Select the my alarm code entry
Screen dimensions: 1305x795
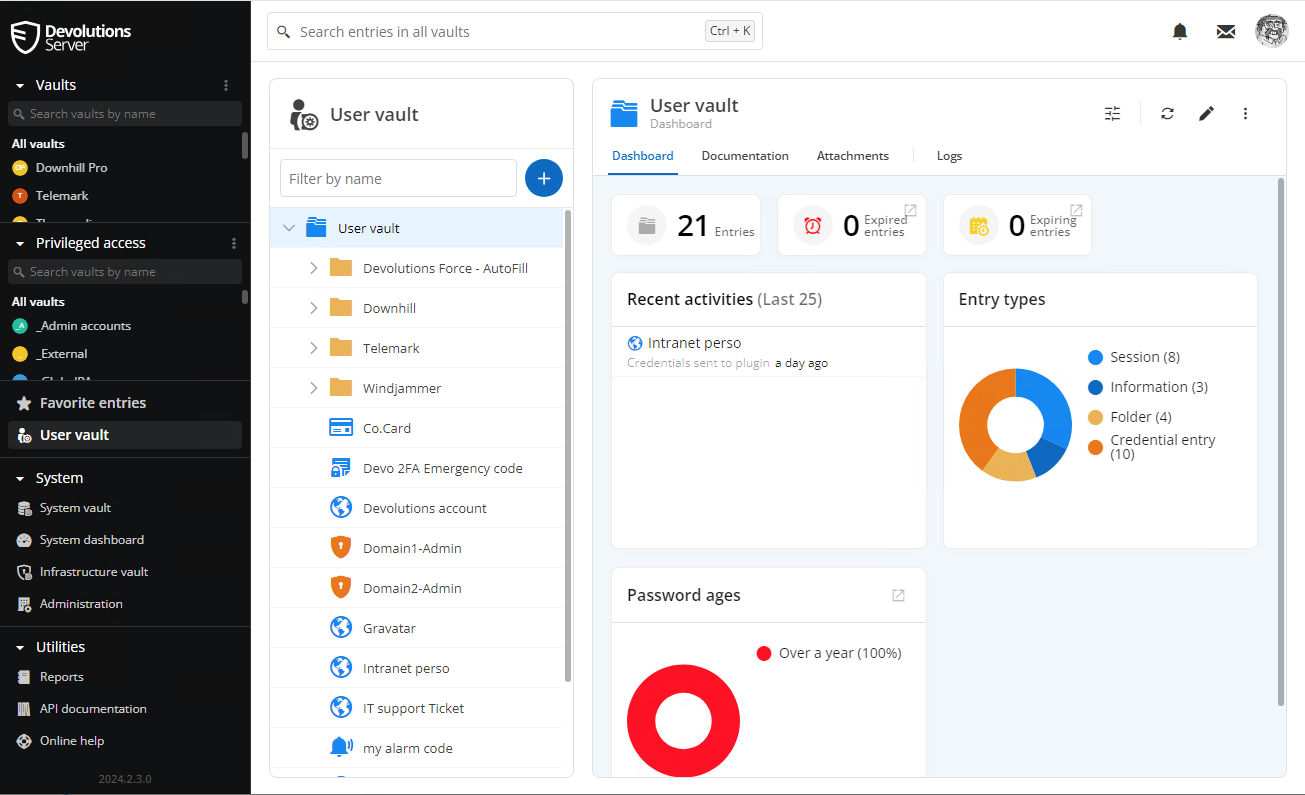click(417, 748)
